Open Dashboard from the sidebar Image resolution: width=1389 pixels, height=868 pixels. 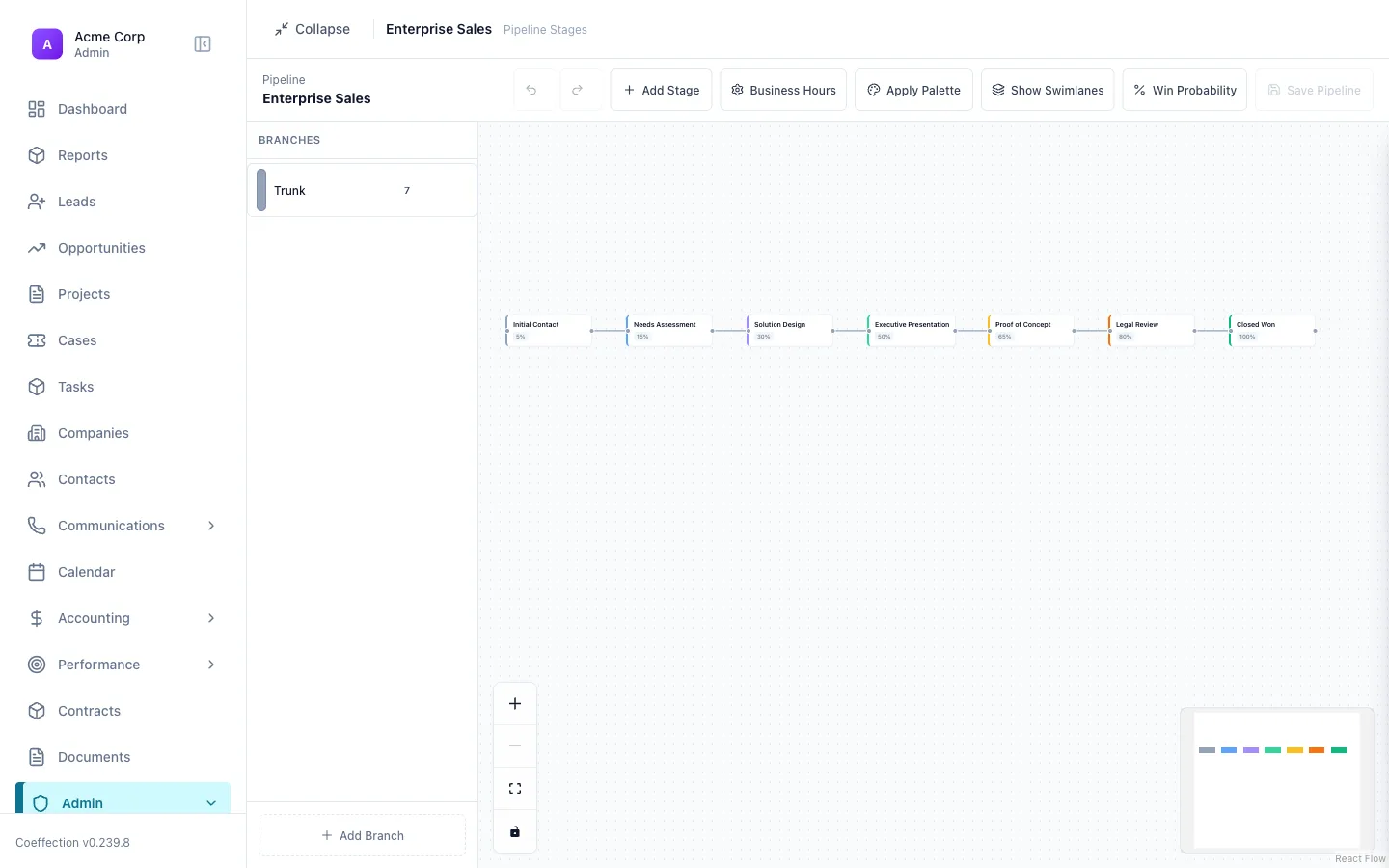coord(123,109)
